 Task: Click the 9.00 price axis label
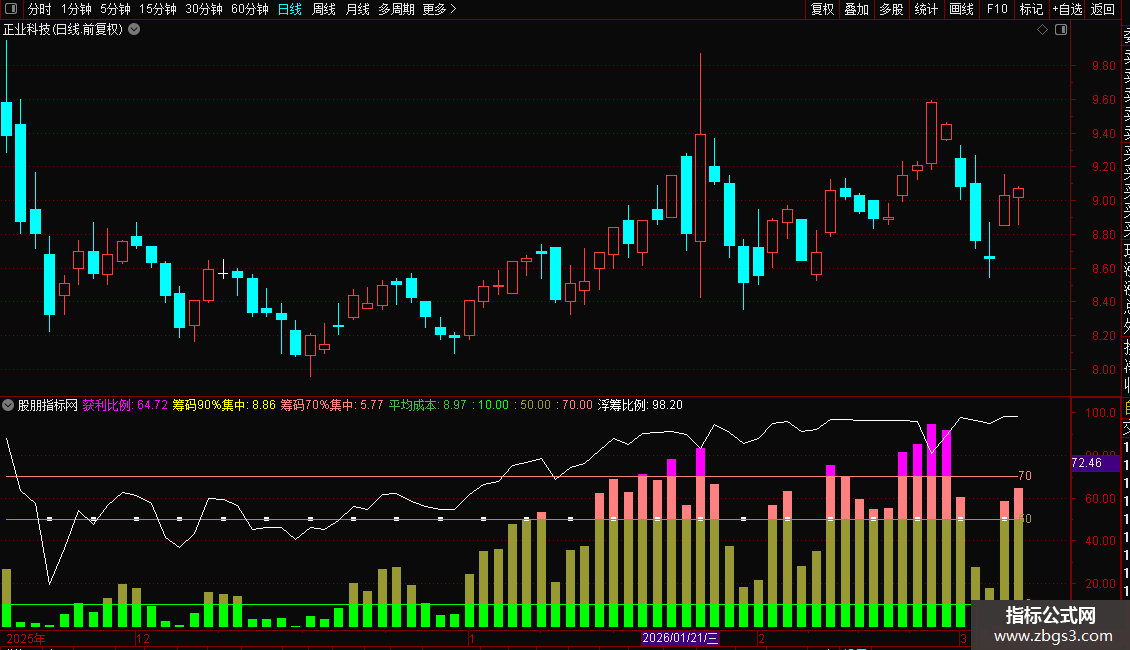point(1103,201)
